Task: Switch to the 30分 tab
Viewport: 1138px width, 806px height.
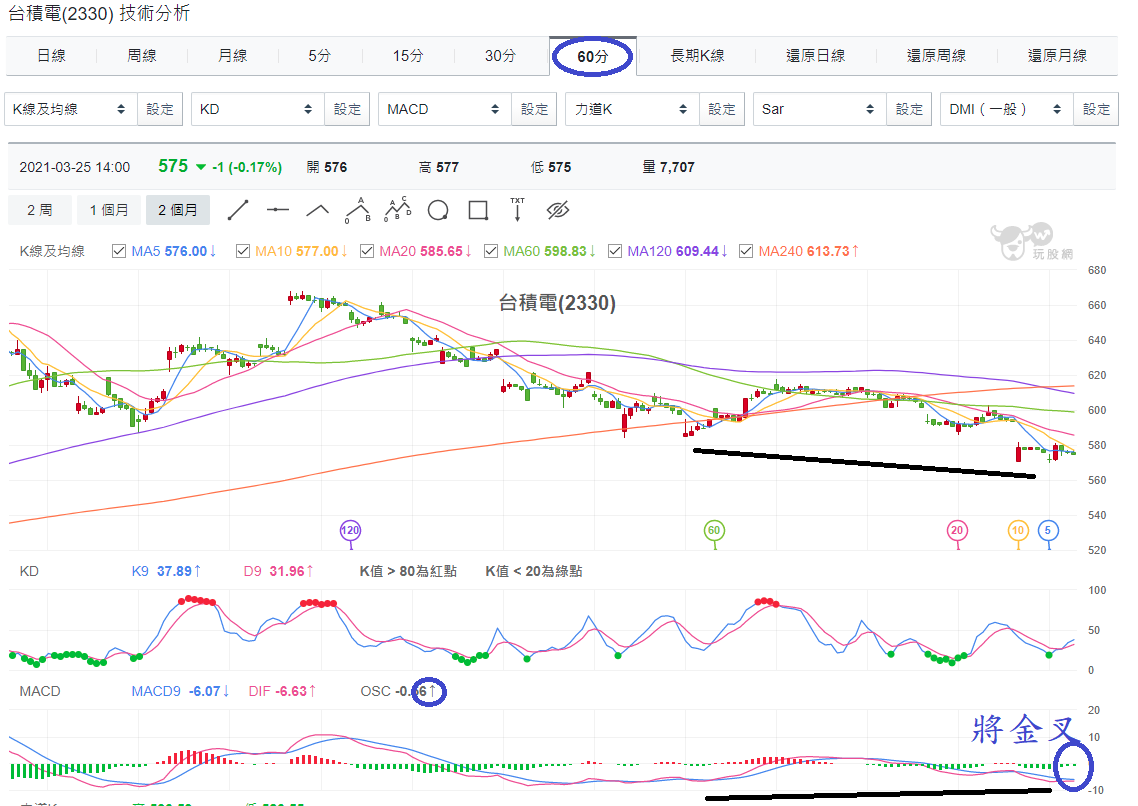Action: coord(501,56)
